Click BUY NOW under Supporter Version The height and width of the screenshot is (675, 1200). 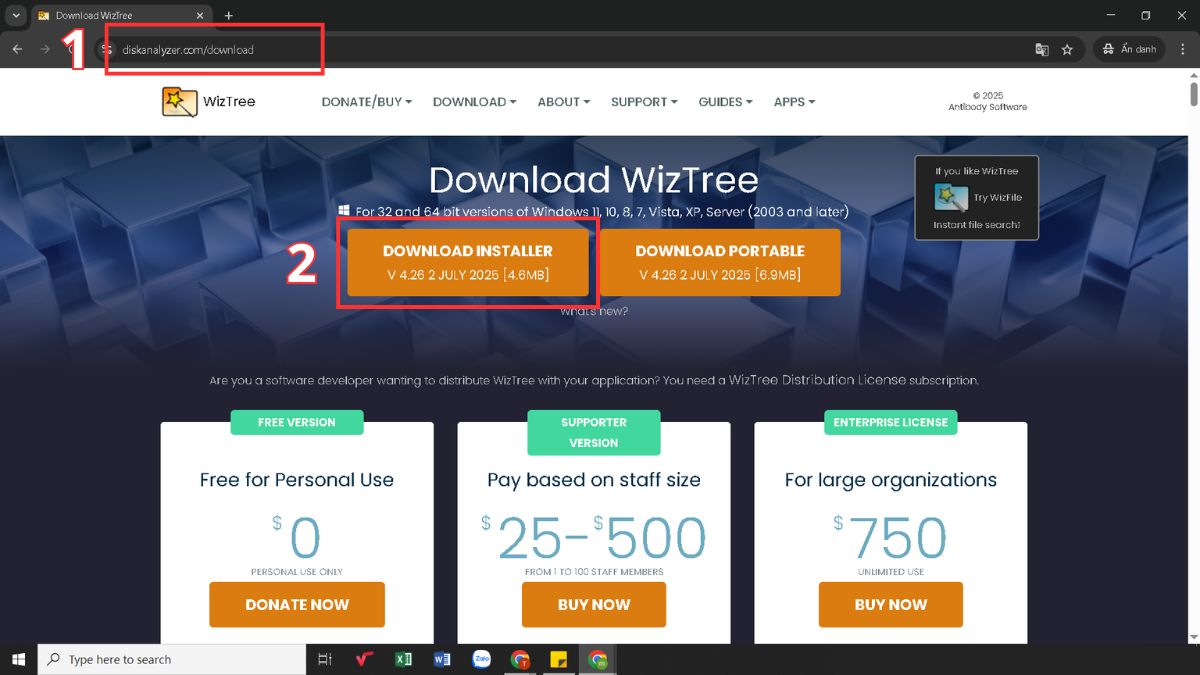[x=594, y=604]
